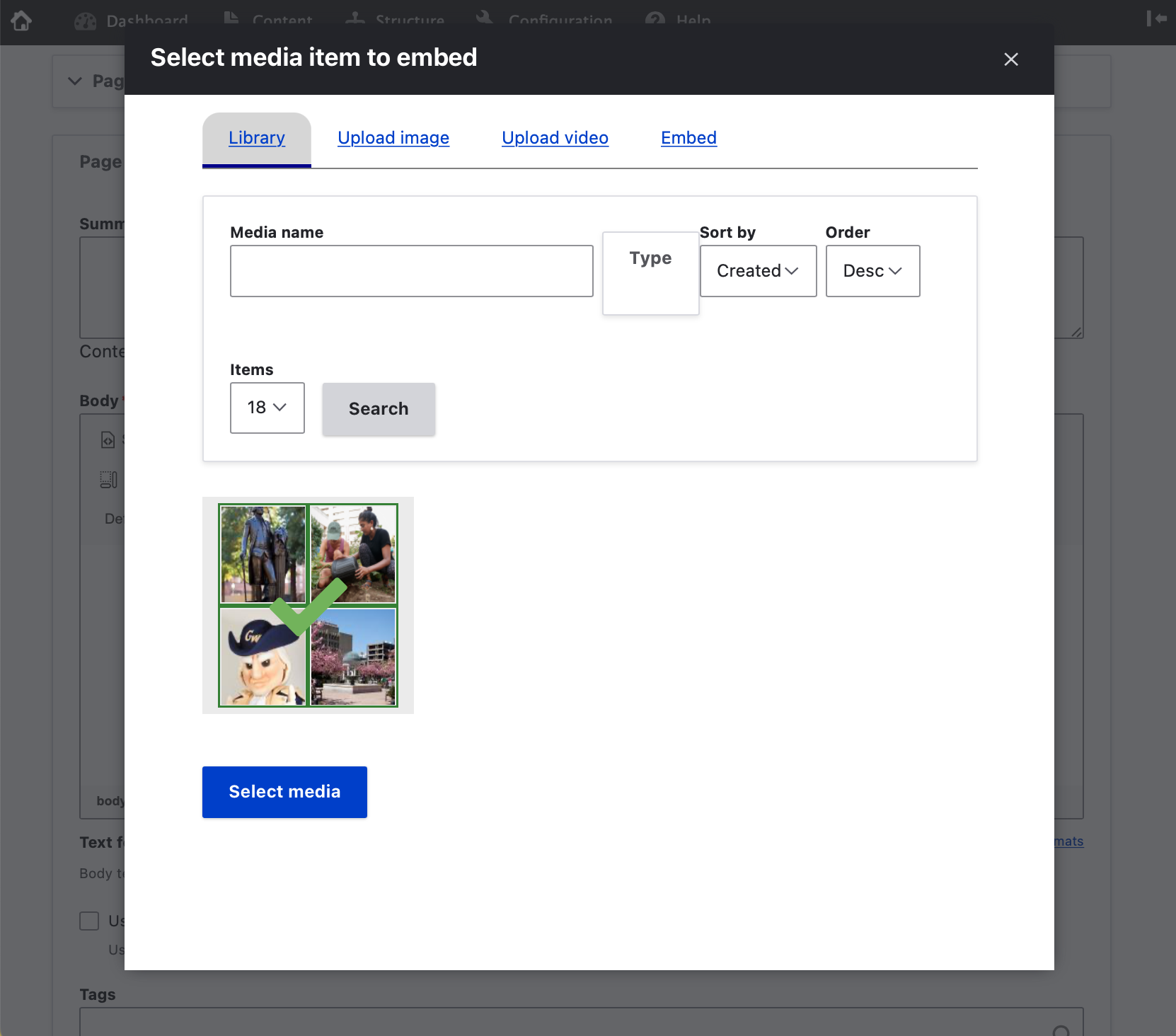
Task: Click the home icon in the admin toolbar
Action: coord(21,21)
